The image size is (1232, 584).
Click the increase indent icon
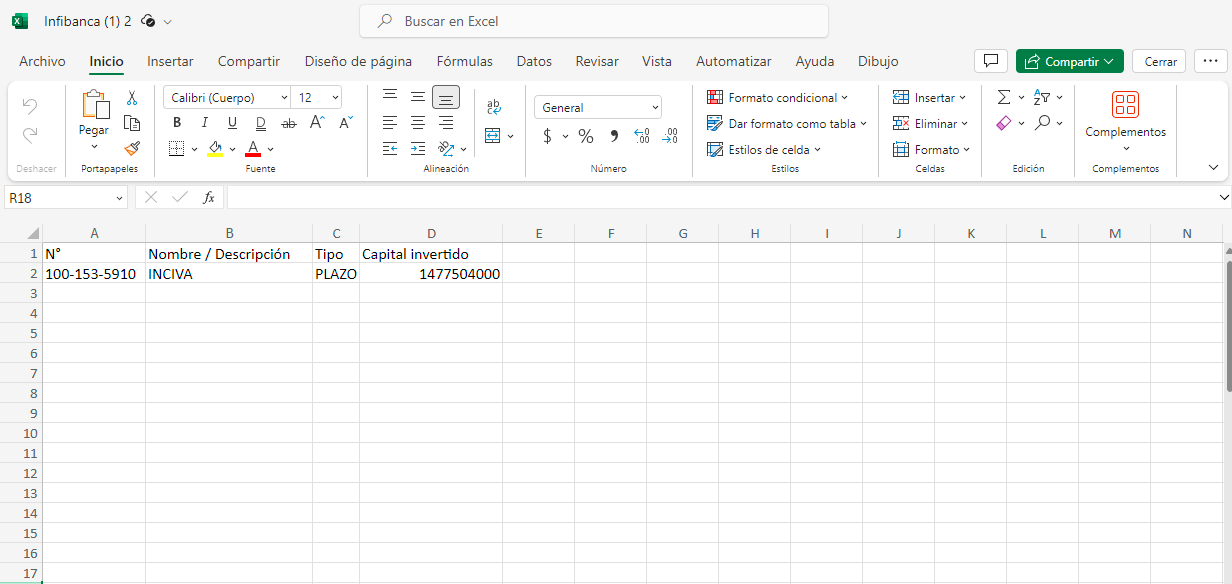[x=418, y=149]
